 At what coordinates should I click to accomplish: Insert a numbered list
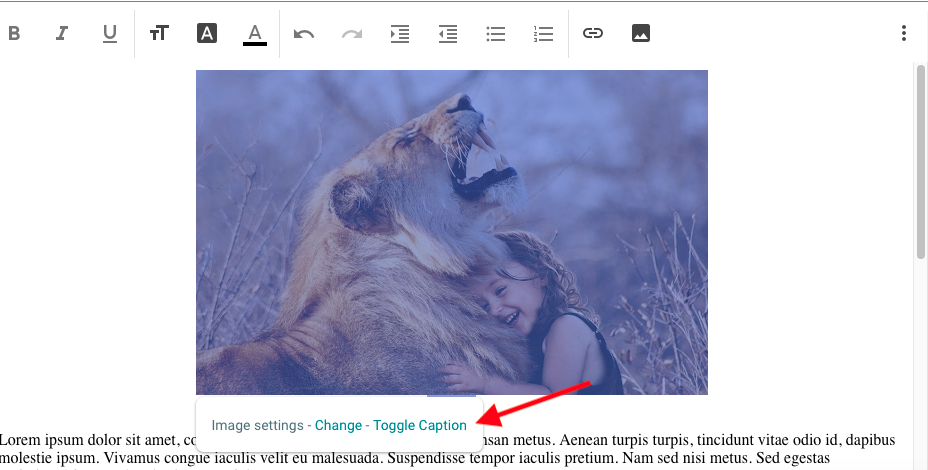544,33
